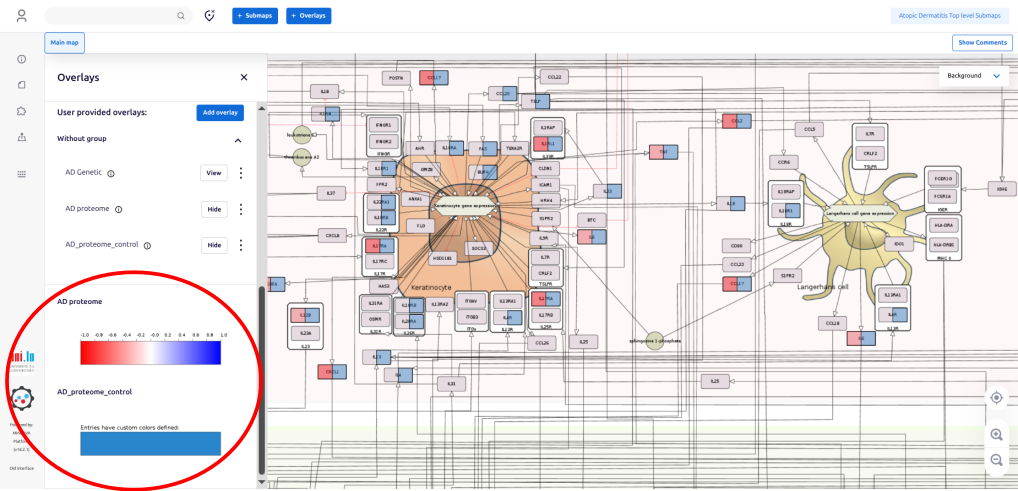The width and height of the screenshot is (1018, 491).
Task: View the AD Genetic overlay
Action: [x=214, y=173]
